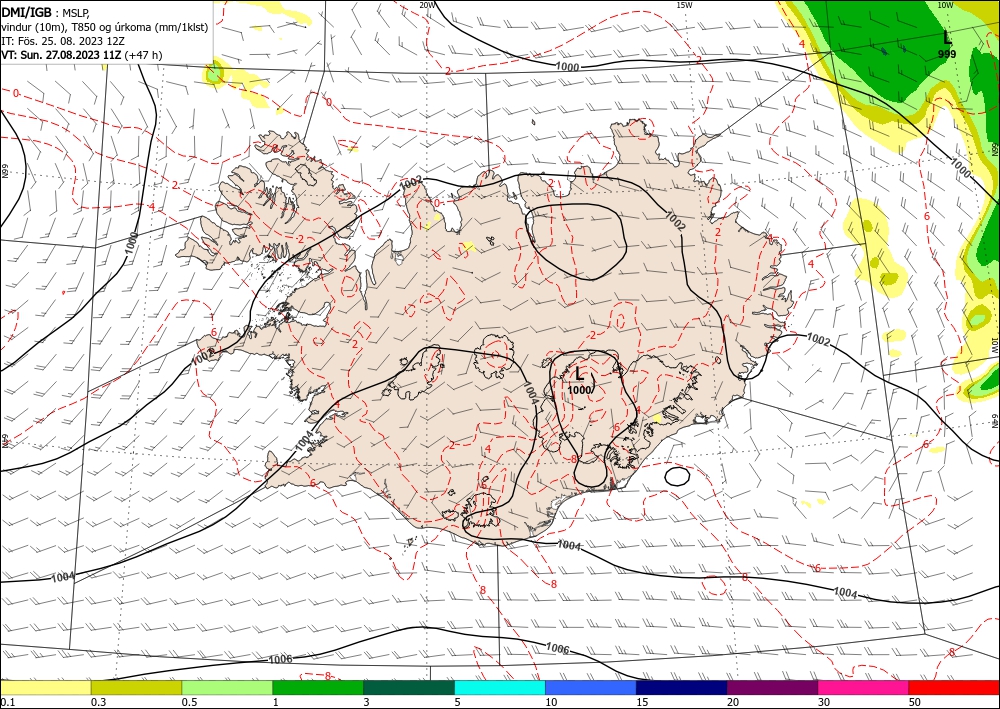The image size is (1000, 709).
Task: Click the 'vindur (10m), T850 og úrkoma' header line
Action: (105, 27)
